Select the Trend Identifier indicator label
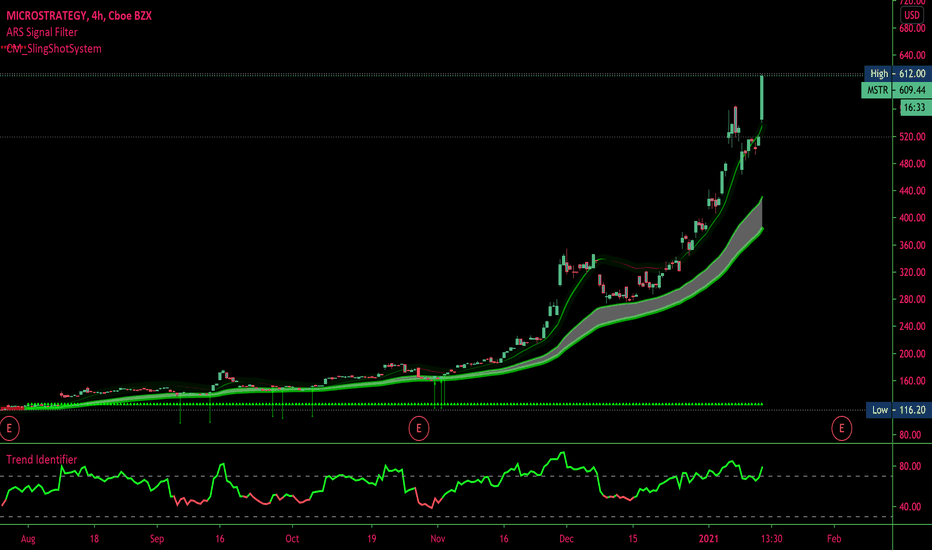This screenshot has height=550, width=932. (x=42, y=460)
